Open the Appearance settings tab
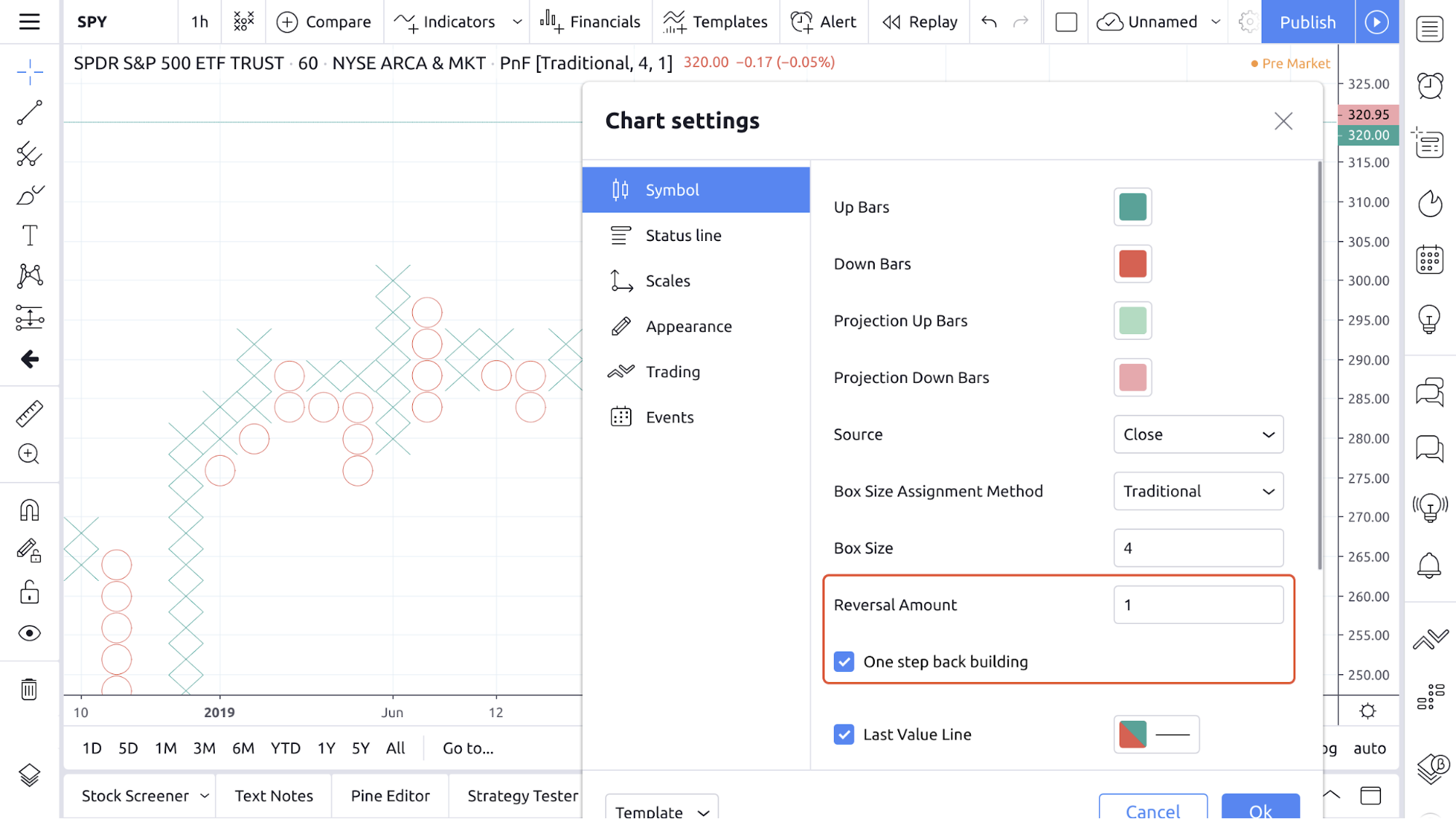This screenshot has height=819, width=1456. point(688,327)
